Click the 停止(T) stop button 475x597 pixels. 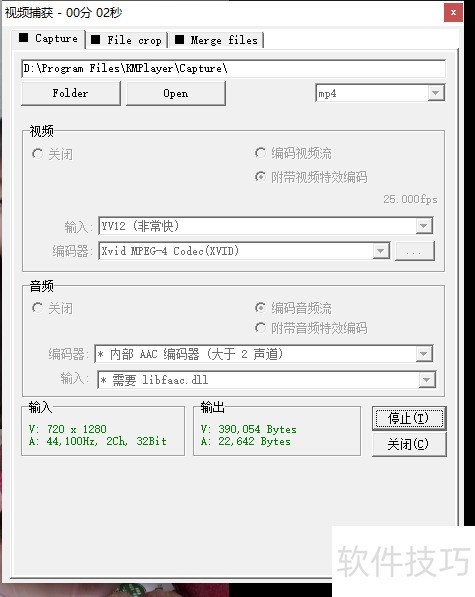click(x=409, y=418)
